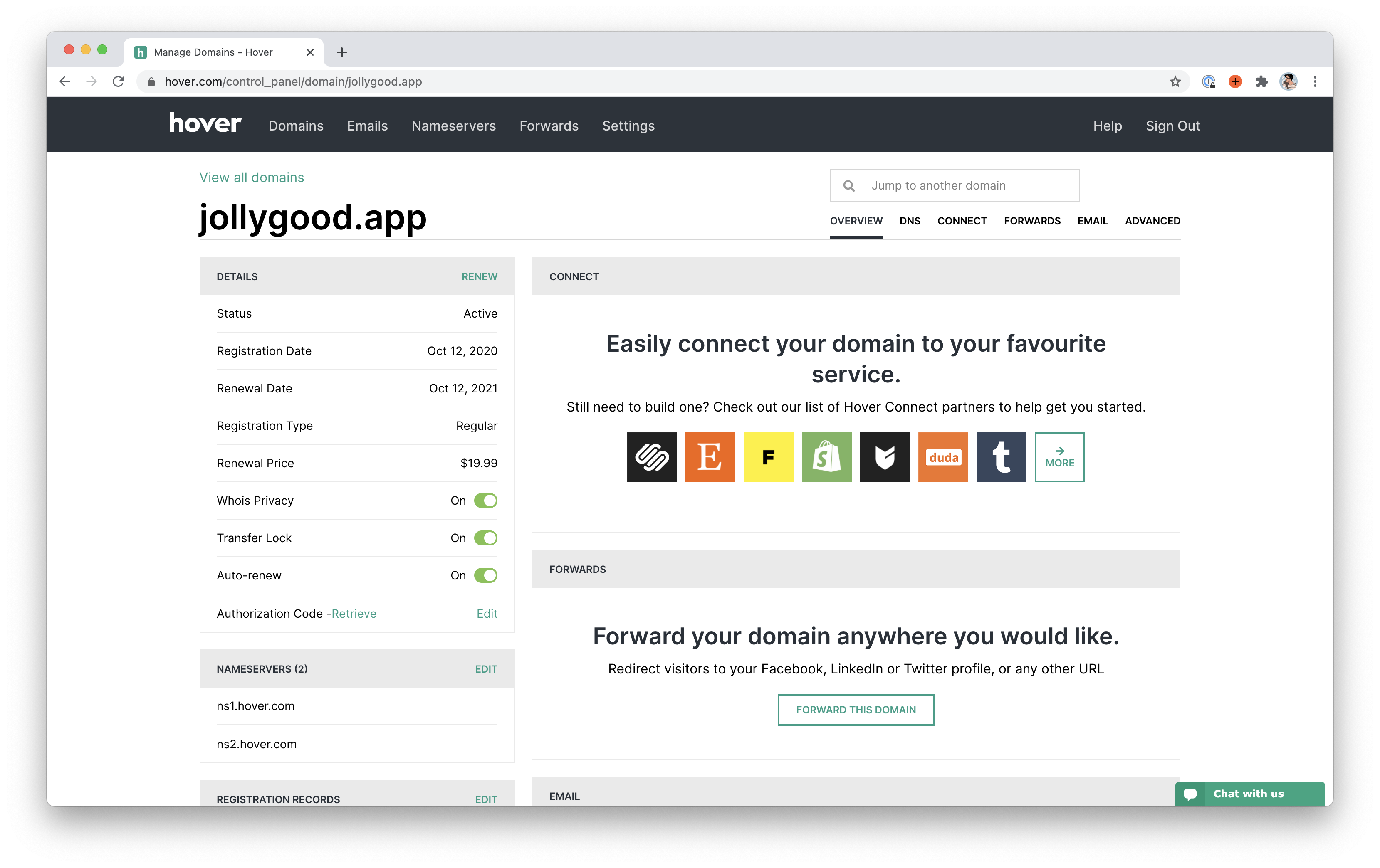
Task: Switch to the EMAIL tab
Action: (x=1092, y=221)
